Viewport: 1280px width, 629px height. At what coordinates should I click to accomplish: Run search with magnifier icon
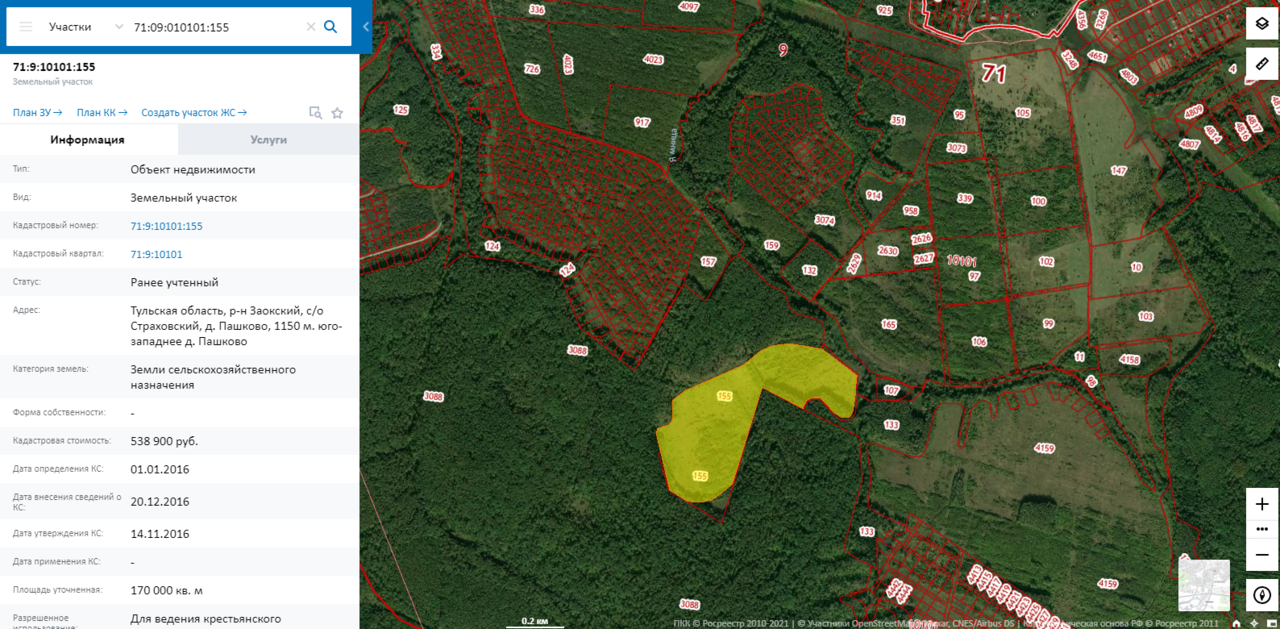(331, 27)
